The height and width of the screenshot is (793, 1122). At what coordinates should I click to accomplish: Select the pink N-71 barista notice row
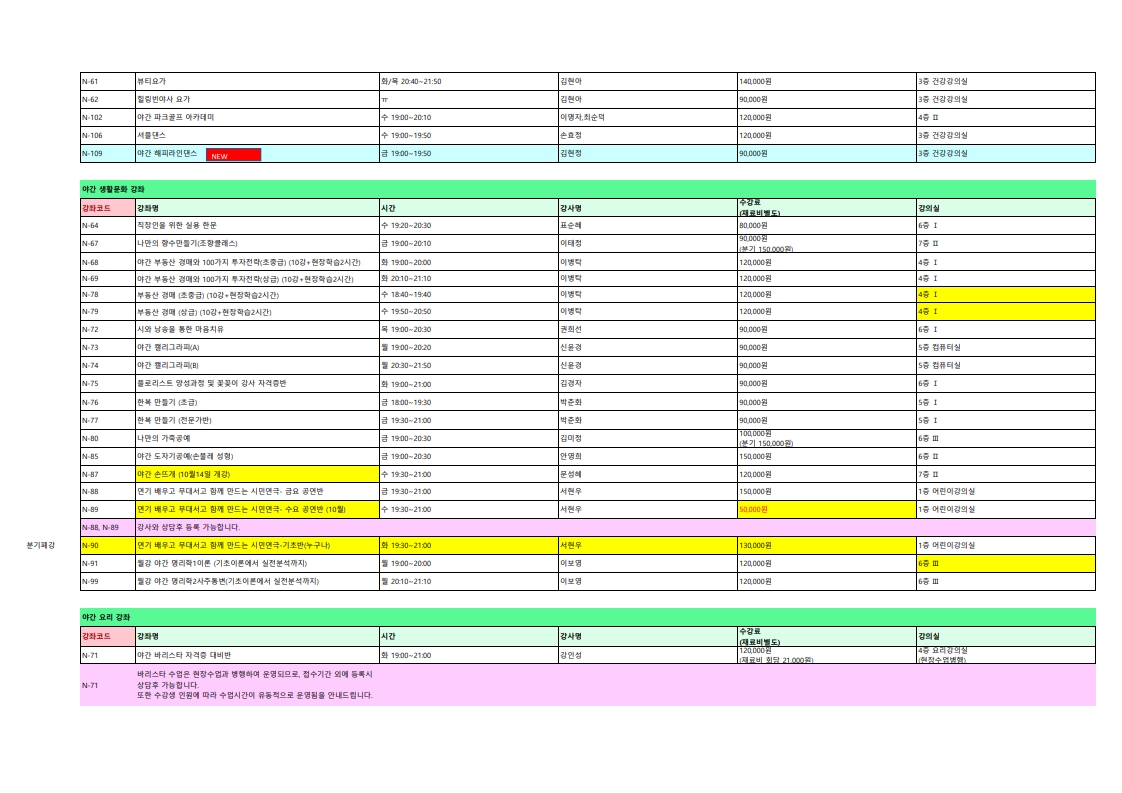tap(587, 685)
